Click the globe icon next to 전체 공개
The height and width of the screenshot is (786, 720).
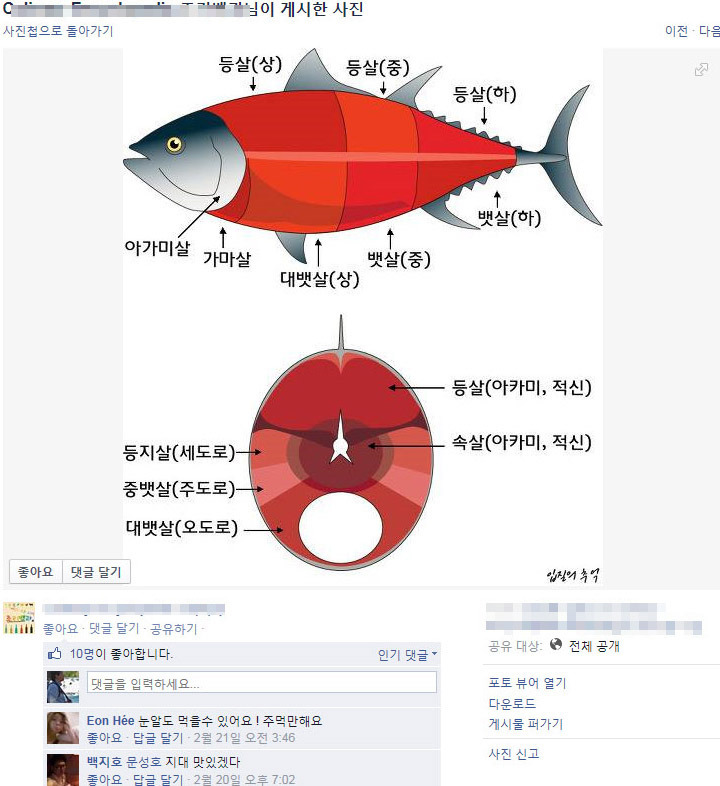[556, 644]
